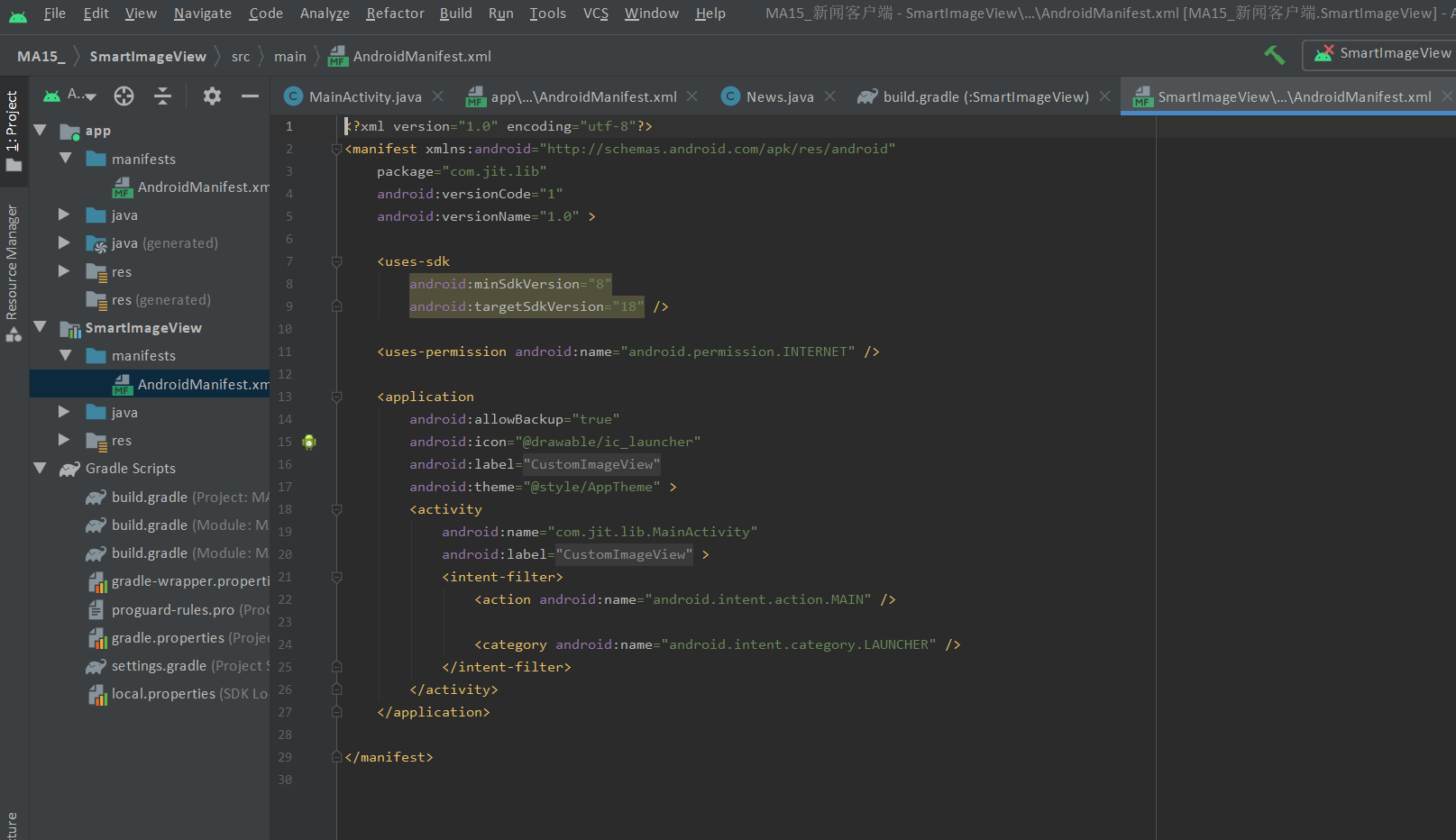Click the manifest file icon next to AndroidManifest.xml breadcrumb
Image resolution: width=1456 pixels, height=840 pixels.
click(337, 56)
